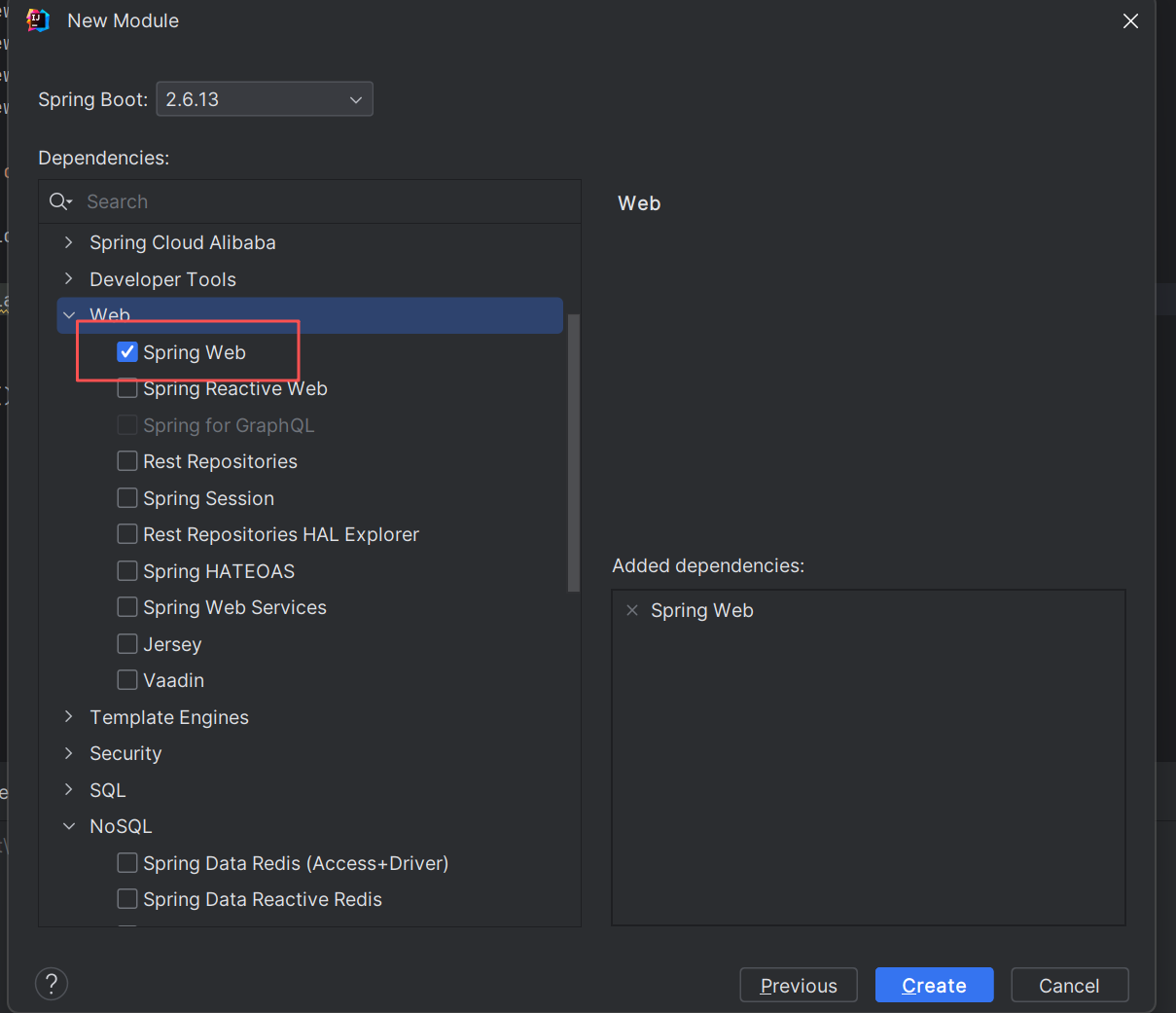
Task: Expand the Developer Tools group
Action: click(68, 279)
